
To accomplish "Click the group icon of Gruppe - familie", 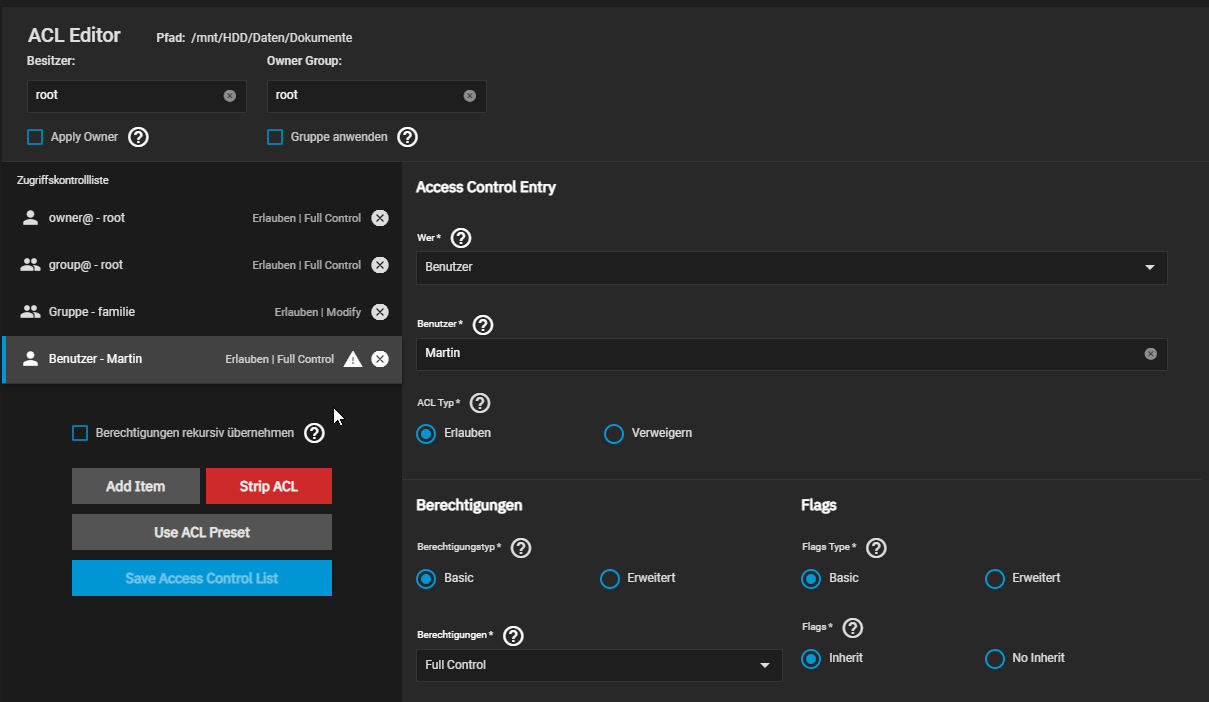I will pyautogui.click(x=30, y=312).
